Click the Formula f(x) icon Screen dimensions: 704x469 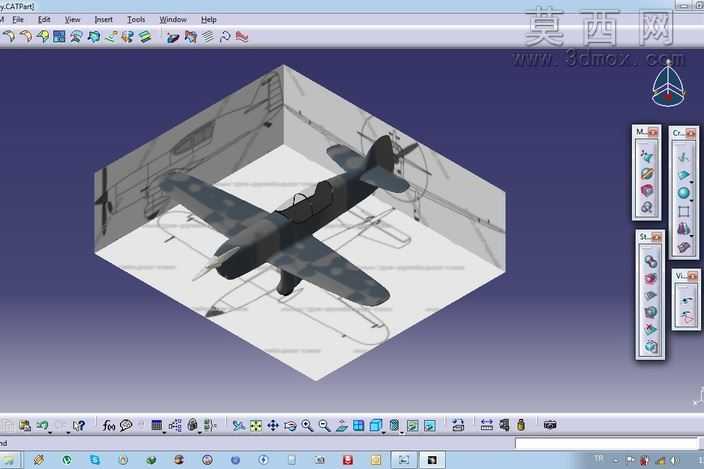tap(109, 425)
